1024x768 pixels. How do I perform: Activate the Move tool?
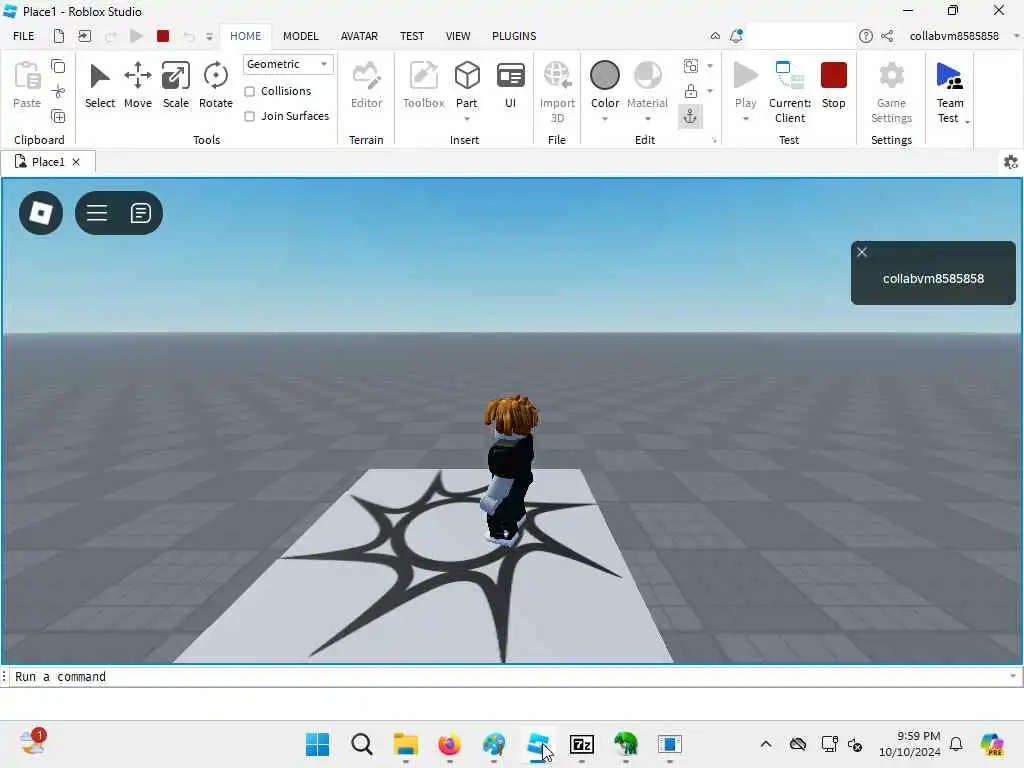(x=137, y=85)
